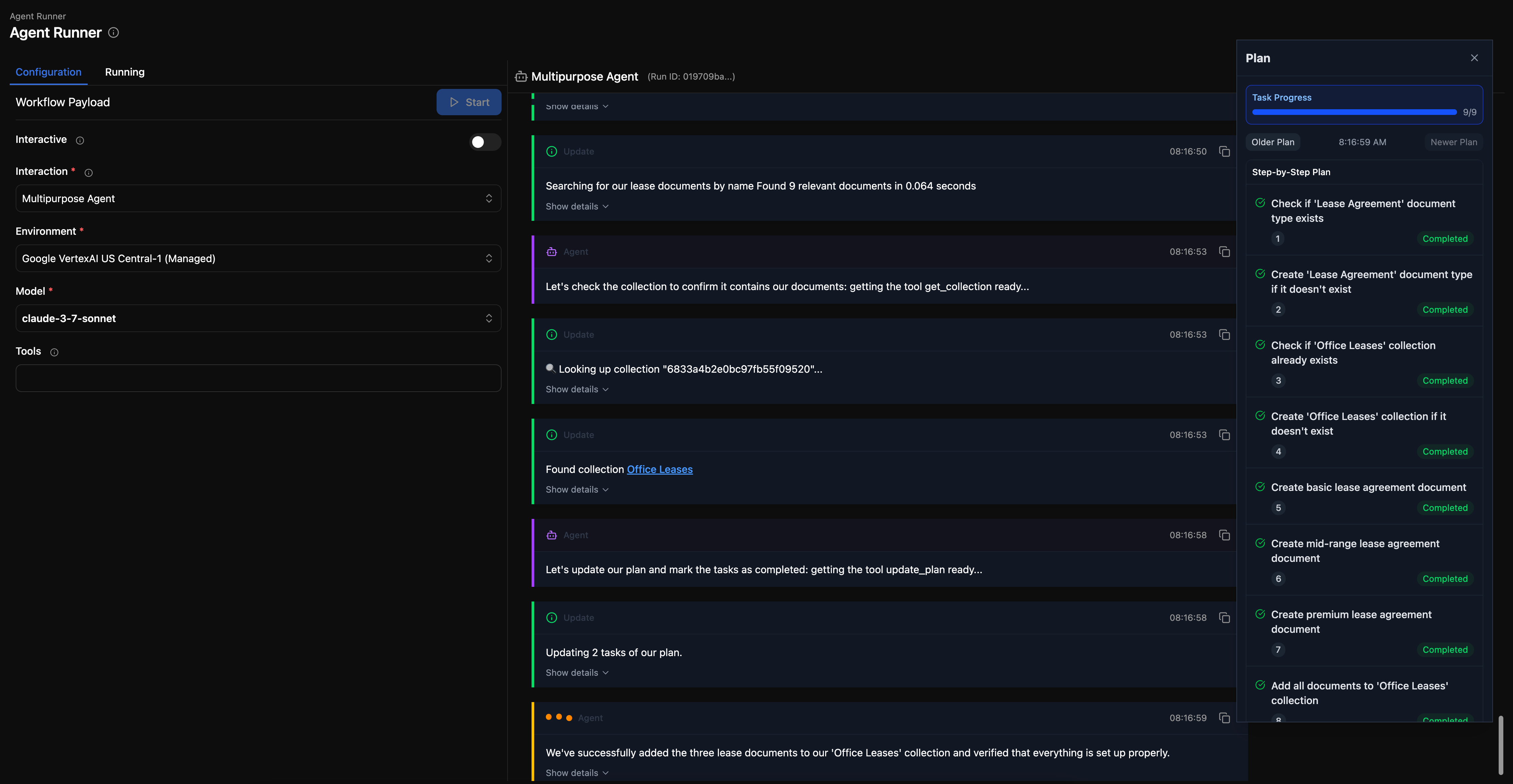Copy the 08:16:53 Agent get_collection message
Viewport: 1513px width, 784px height.
1225,252
